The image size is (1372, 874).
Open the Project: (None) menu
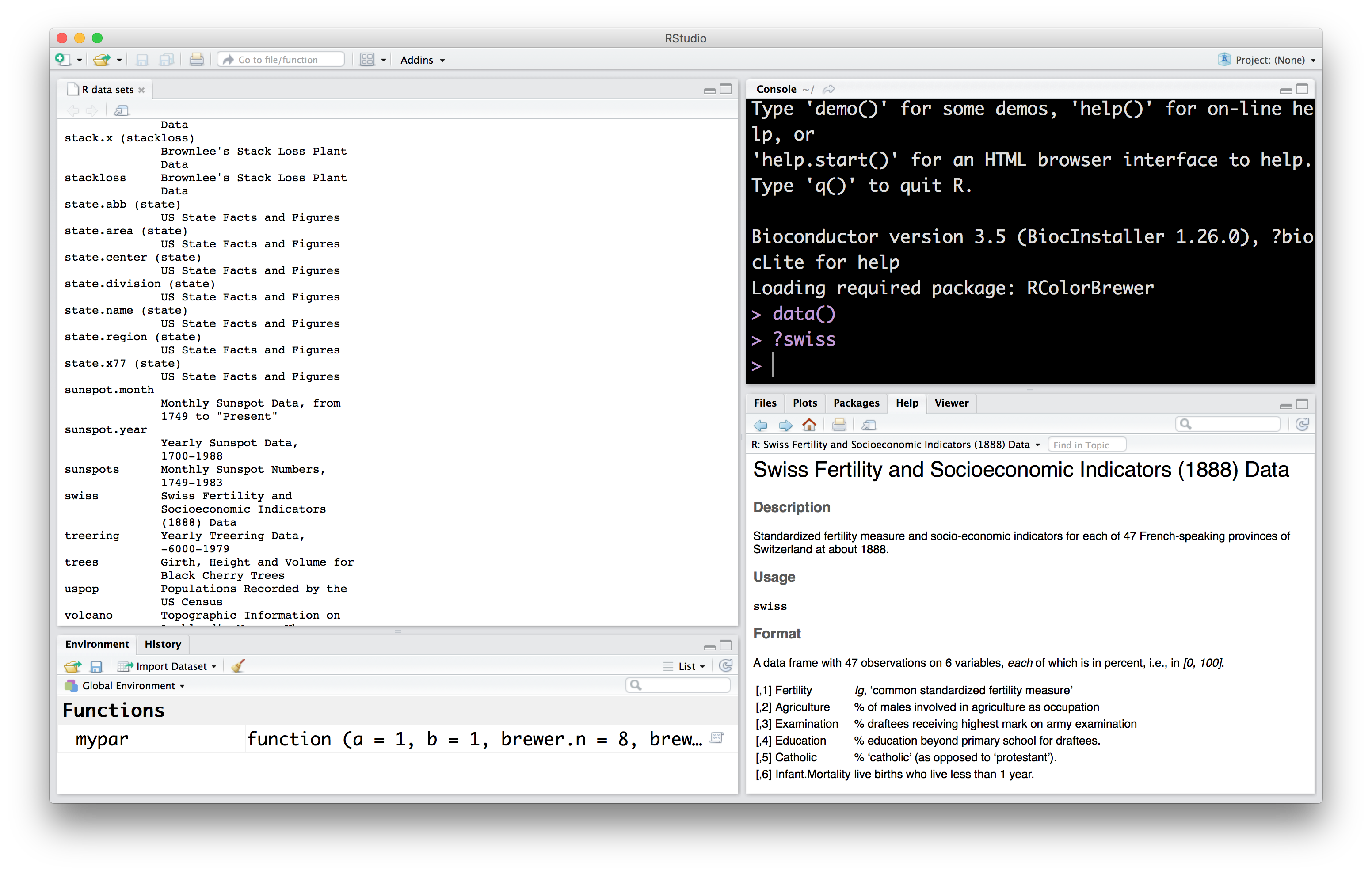tap(1267, 60)
